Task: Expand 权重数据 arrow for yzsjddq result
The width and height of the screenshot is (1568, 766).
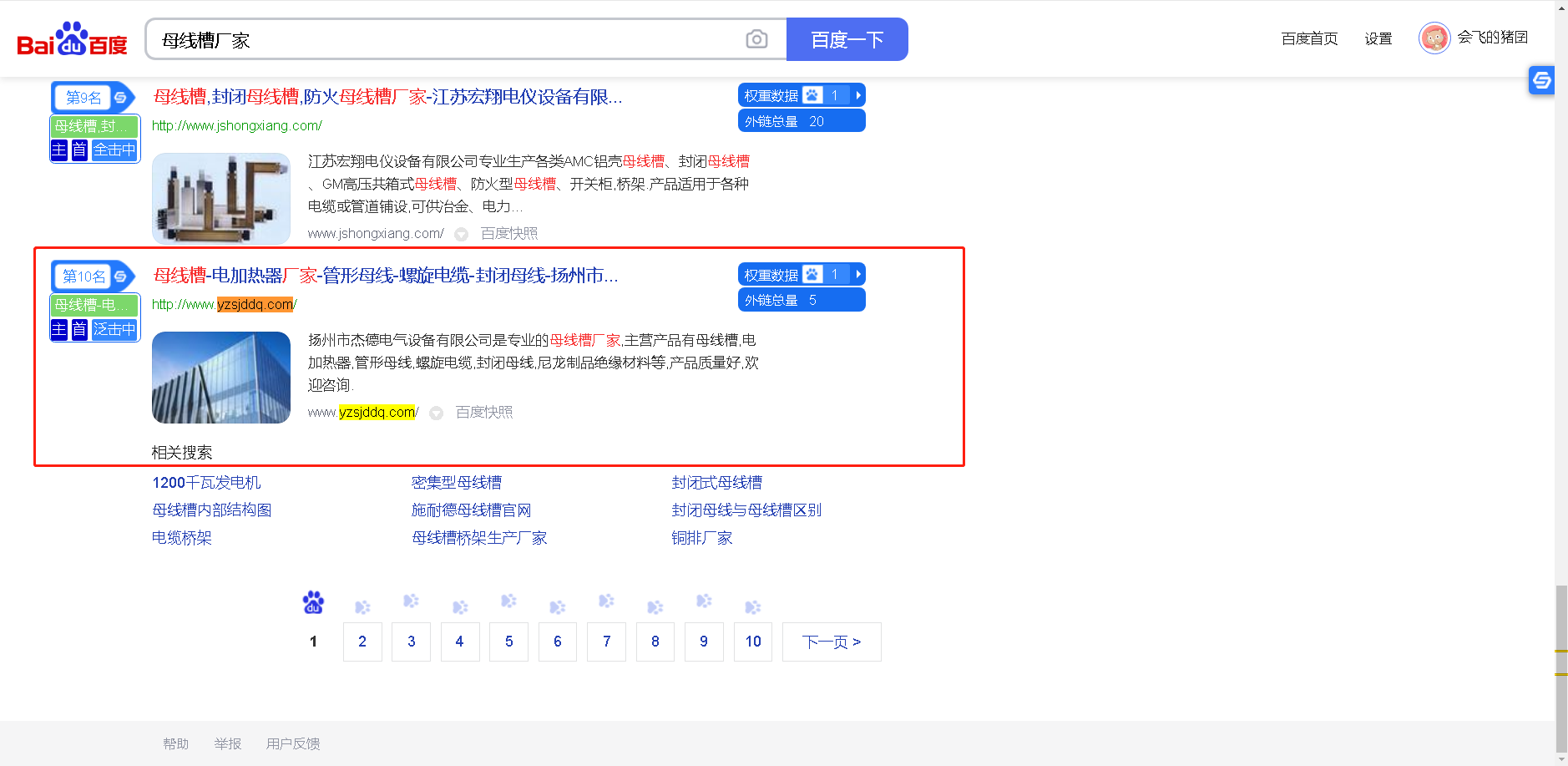Action: 858,274
